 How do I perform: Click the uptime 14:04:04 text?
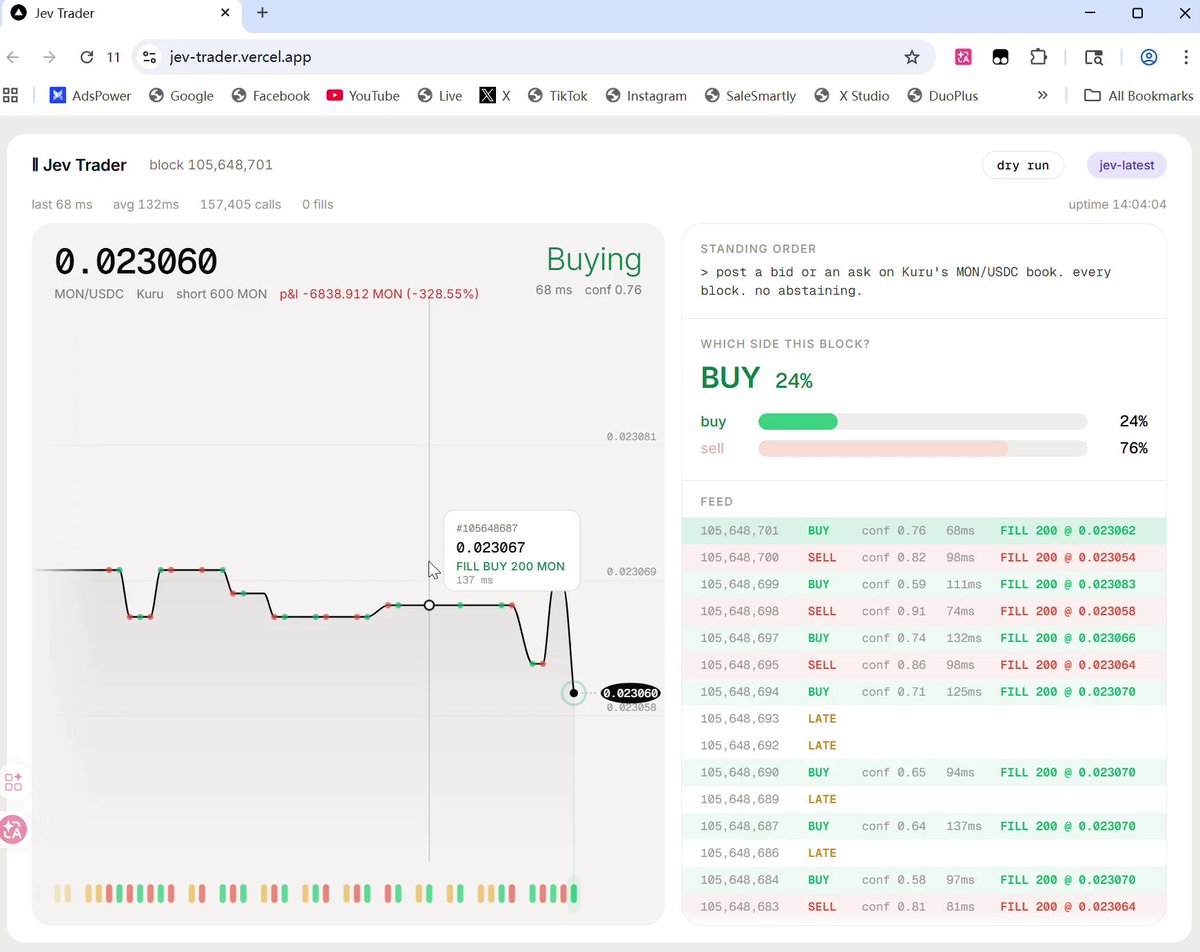1117,205
